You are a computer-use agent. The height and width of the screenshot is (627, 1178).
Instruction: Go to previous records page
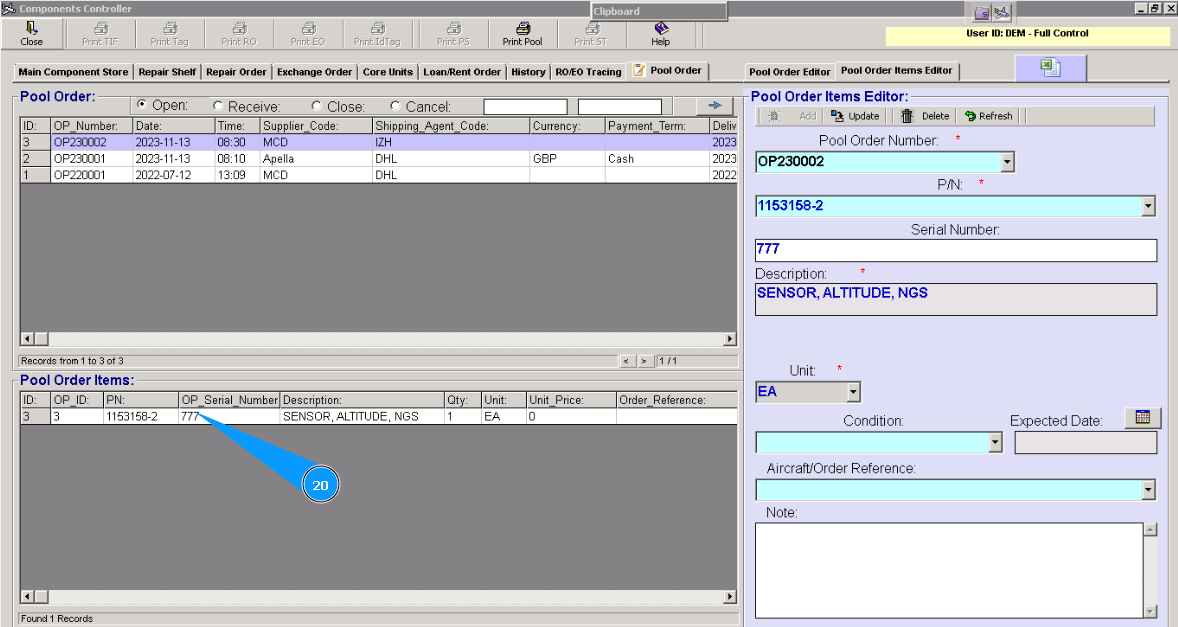pos(627,361)
